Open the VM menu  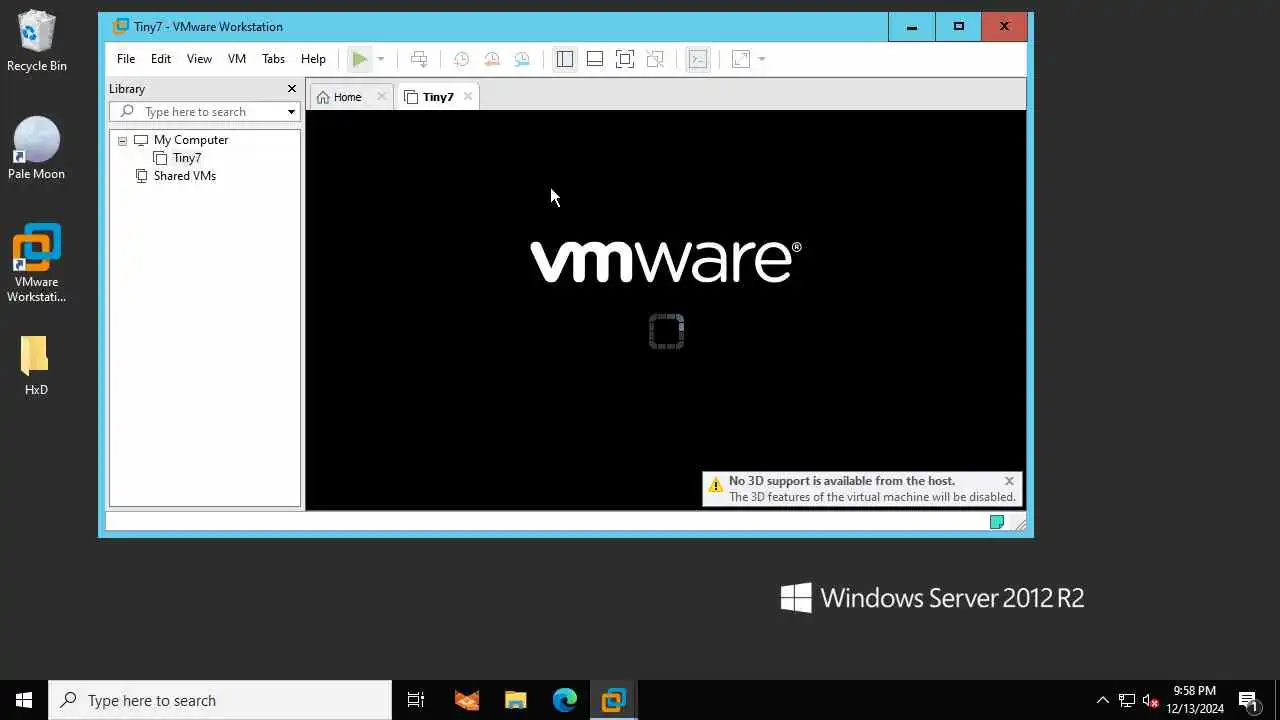tap(237, 59)
